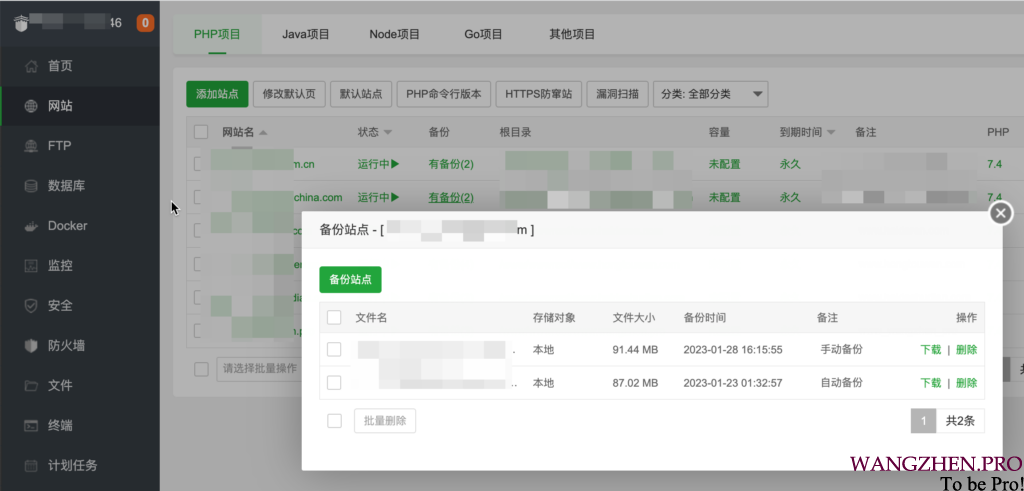
Task: Close the backup dialog
Action: 1000,213
